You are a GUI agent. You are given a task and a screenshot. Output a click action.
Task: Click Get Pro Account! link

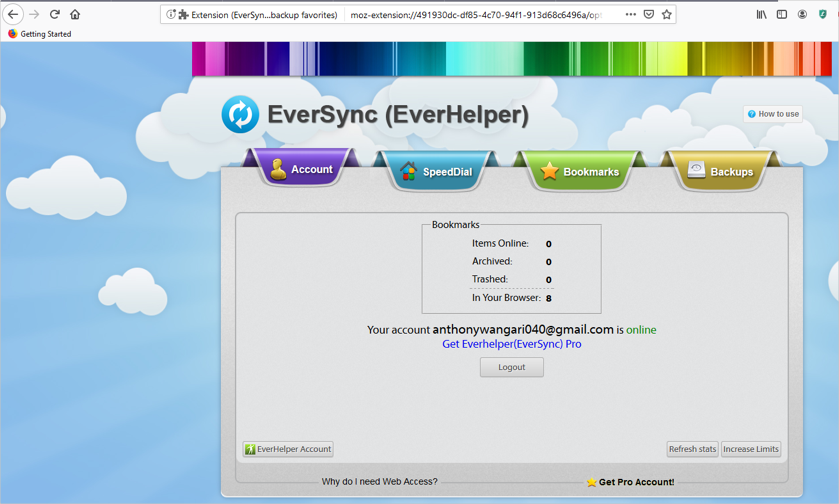(630, 482)
